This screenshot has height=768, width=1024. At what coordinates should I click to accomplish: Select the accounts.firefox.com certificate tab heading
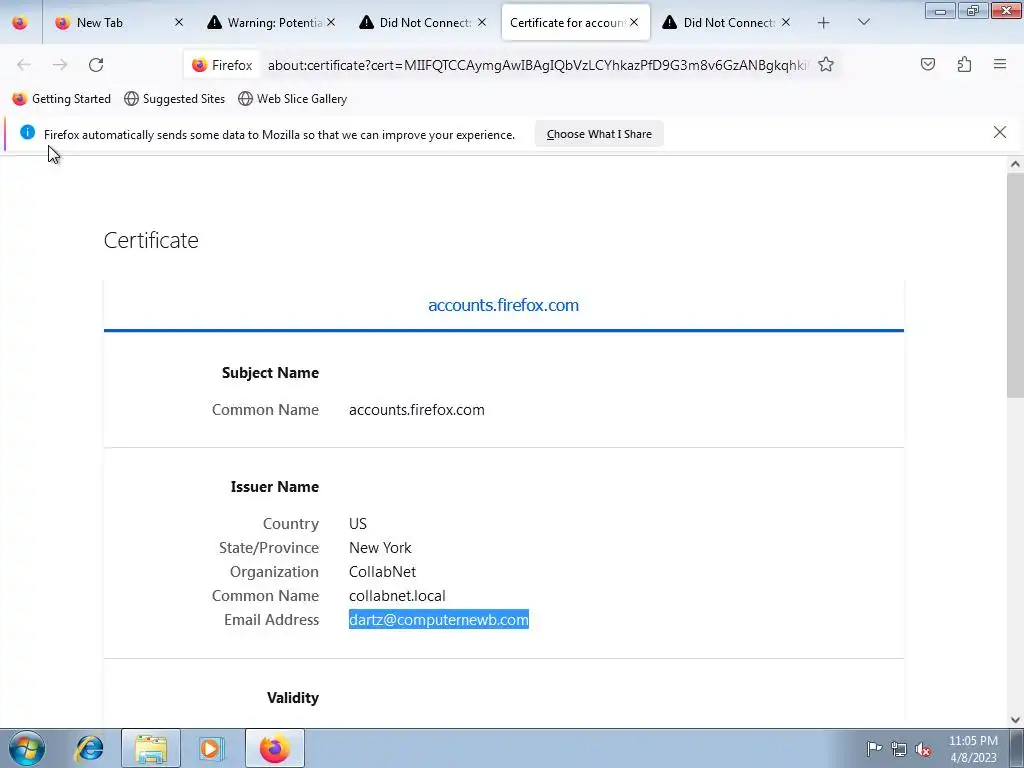coord(504,305)
